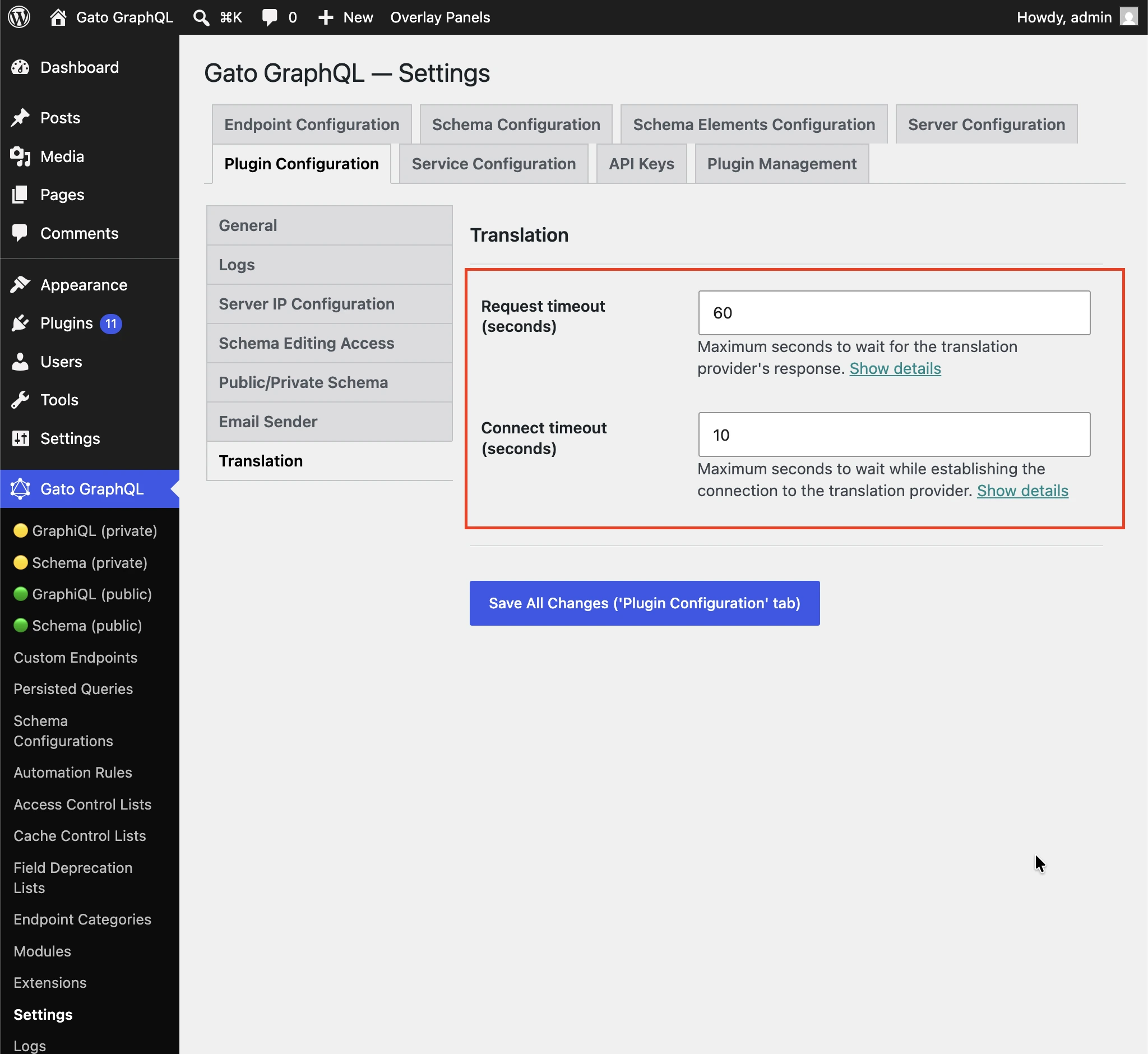Open Schema Elements Configuration tab
Image resolution: width=1148 pixels, height=1054 pixels.
754,124
